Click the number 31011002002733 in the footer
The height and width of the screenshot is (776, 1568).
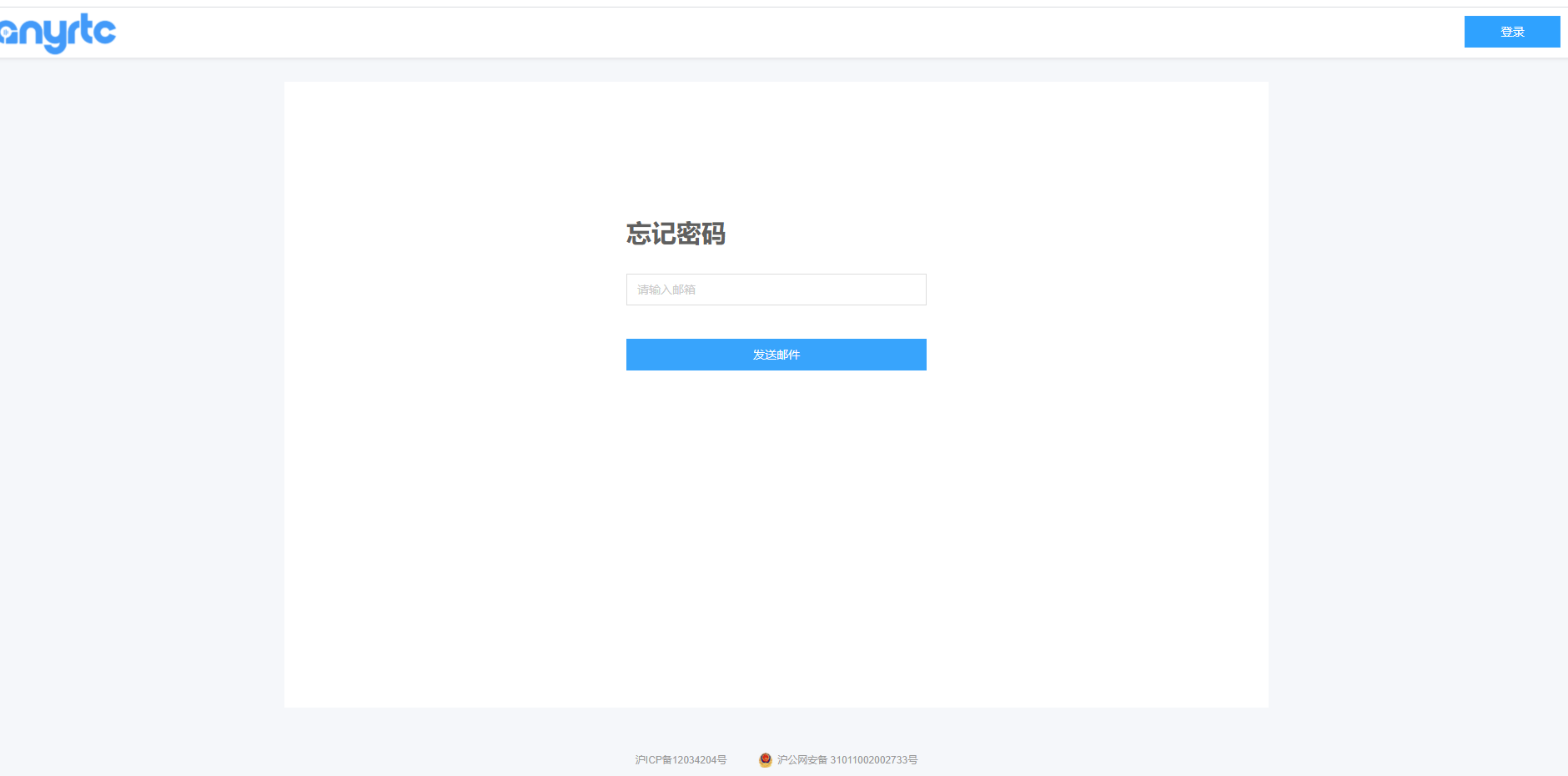[868, 760]
